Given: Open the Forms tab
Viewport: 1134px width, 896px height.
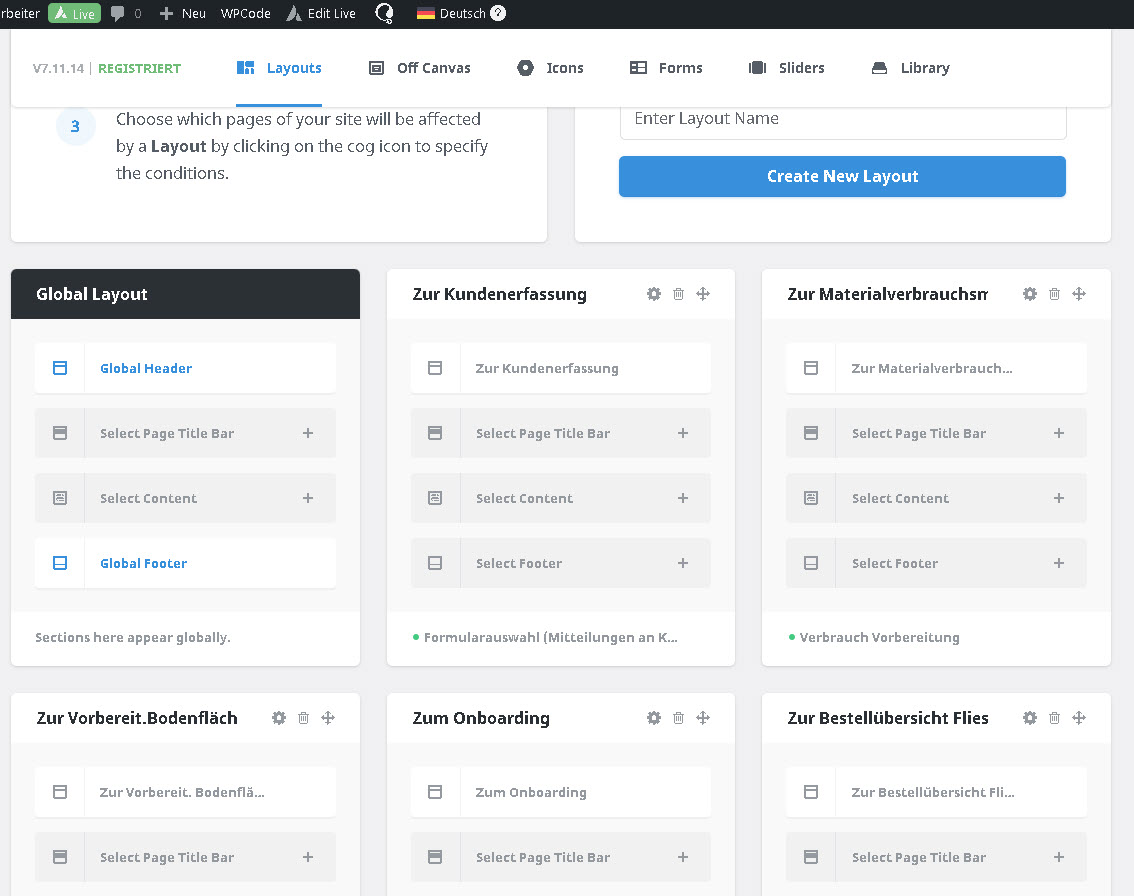Looking at the screenshot, I should 666,68.
